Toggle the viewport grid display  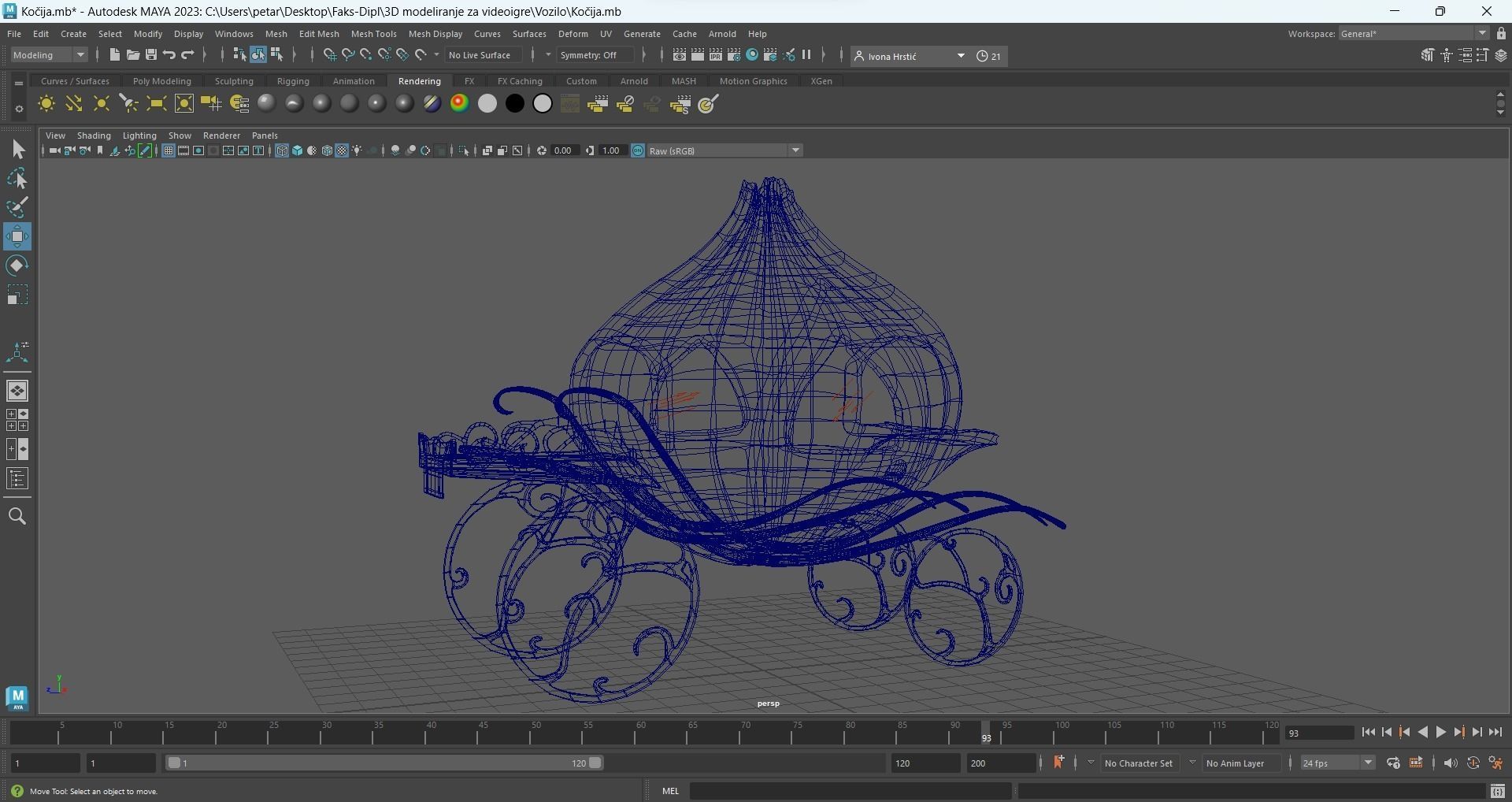pos(168,150)
